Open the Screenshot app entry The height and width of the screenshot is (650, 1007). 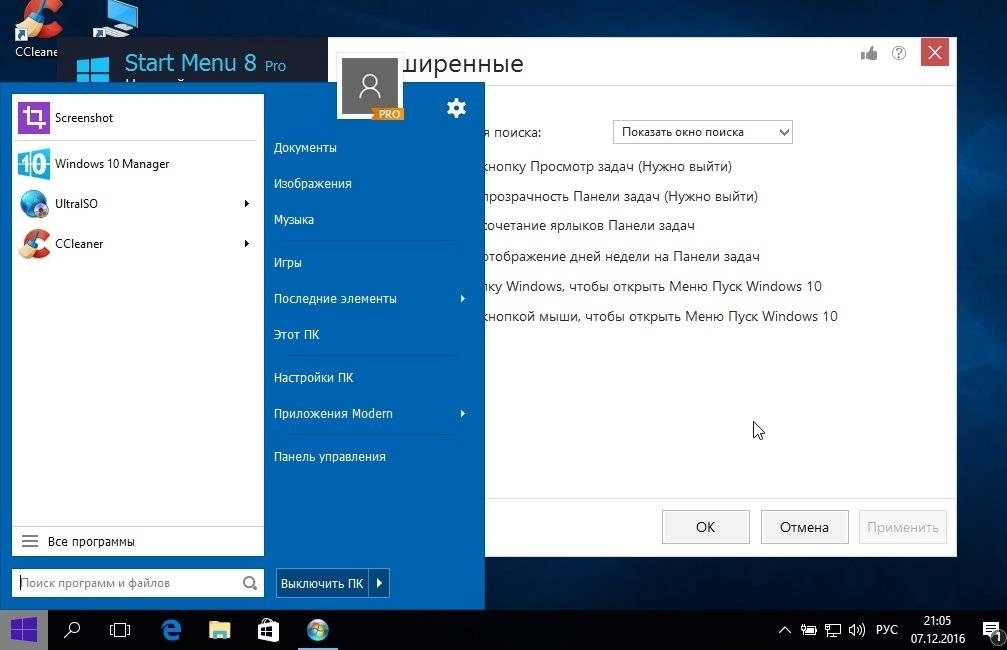[137, 118]
